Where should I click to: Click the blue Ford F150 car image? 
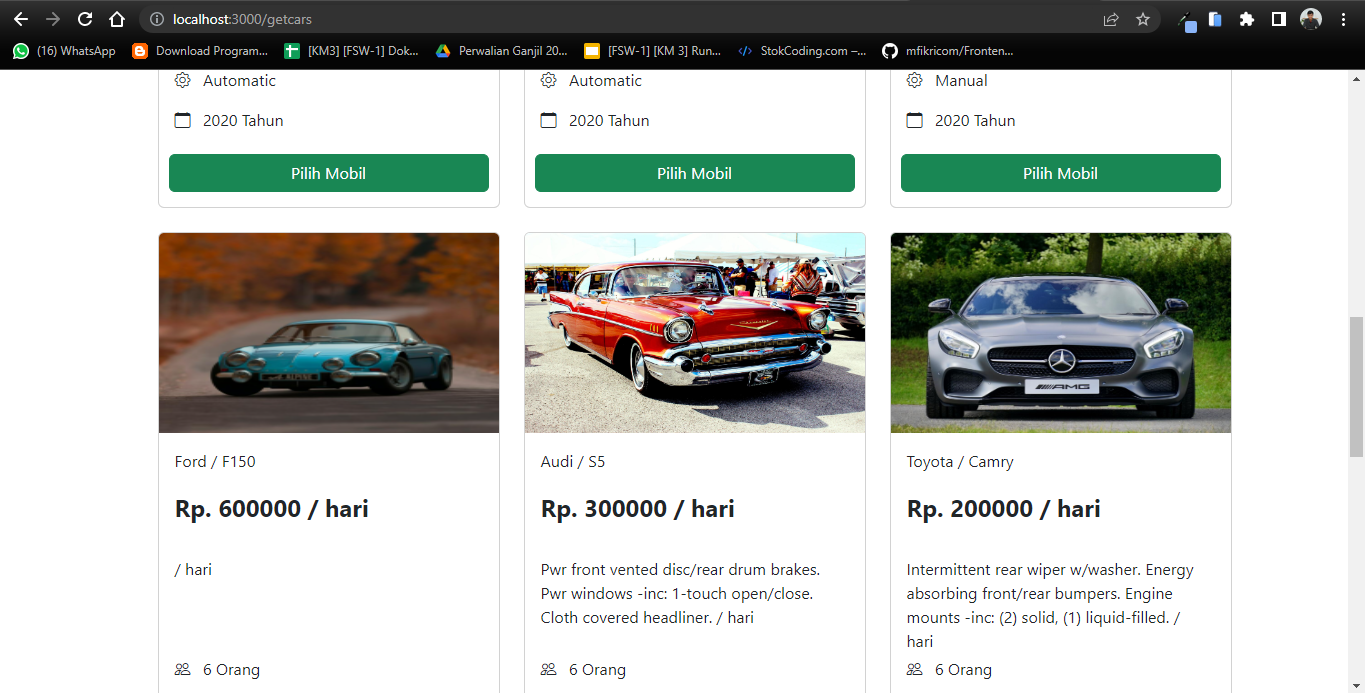tap(329, 333)
